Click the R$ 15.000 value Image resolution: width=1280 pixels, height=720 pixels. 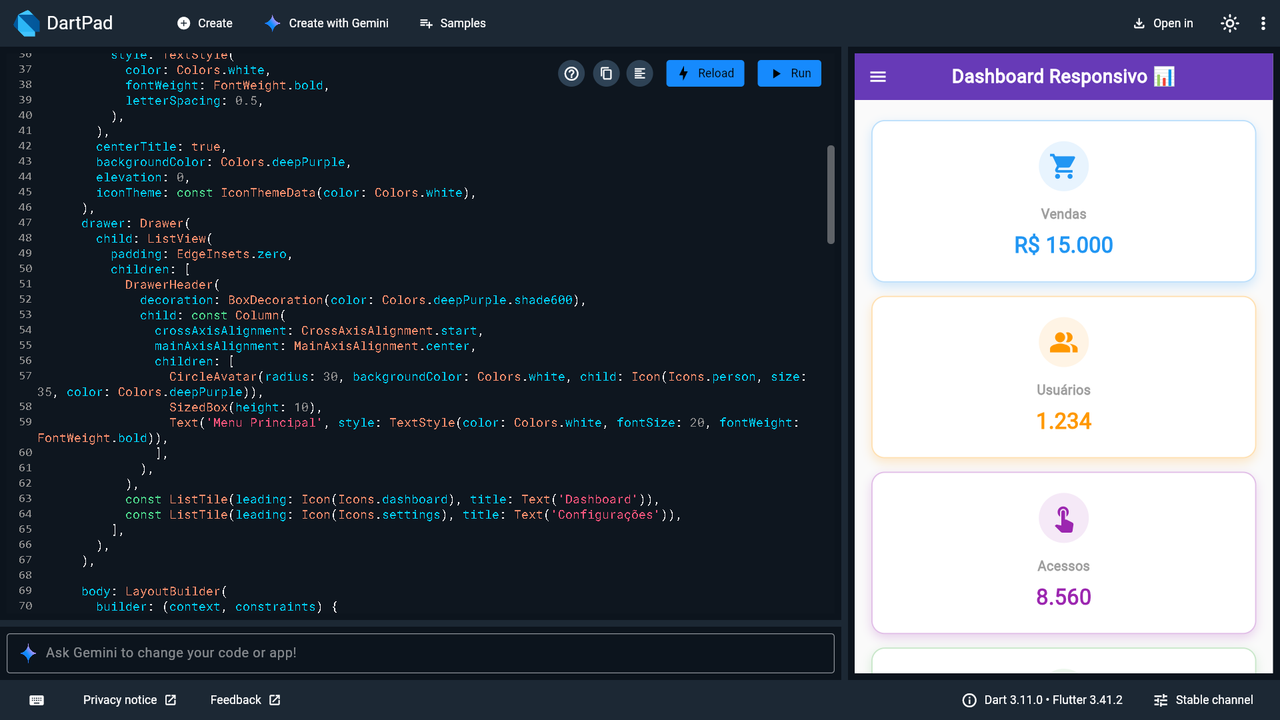[x=1063, y=245]
